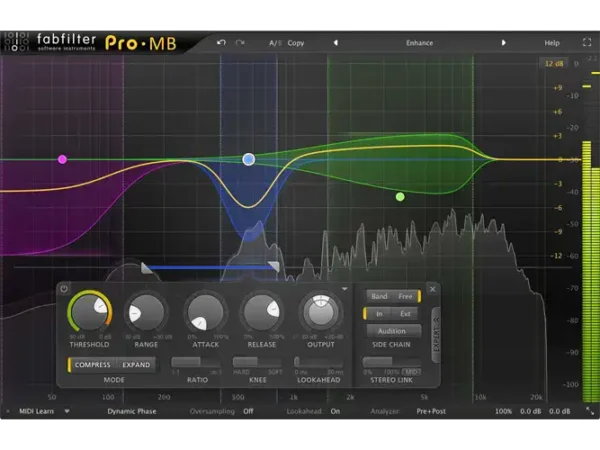Click the undo arrow icon

pyautogui.click(x=221, y=42)
